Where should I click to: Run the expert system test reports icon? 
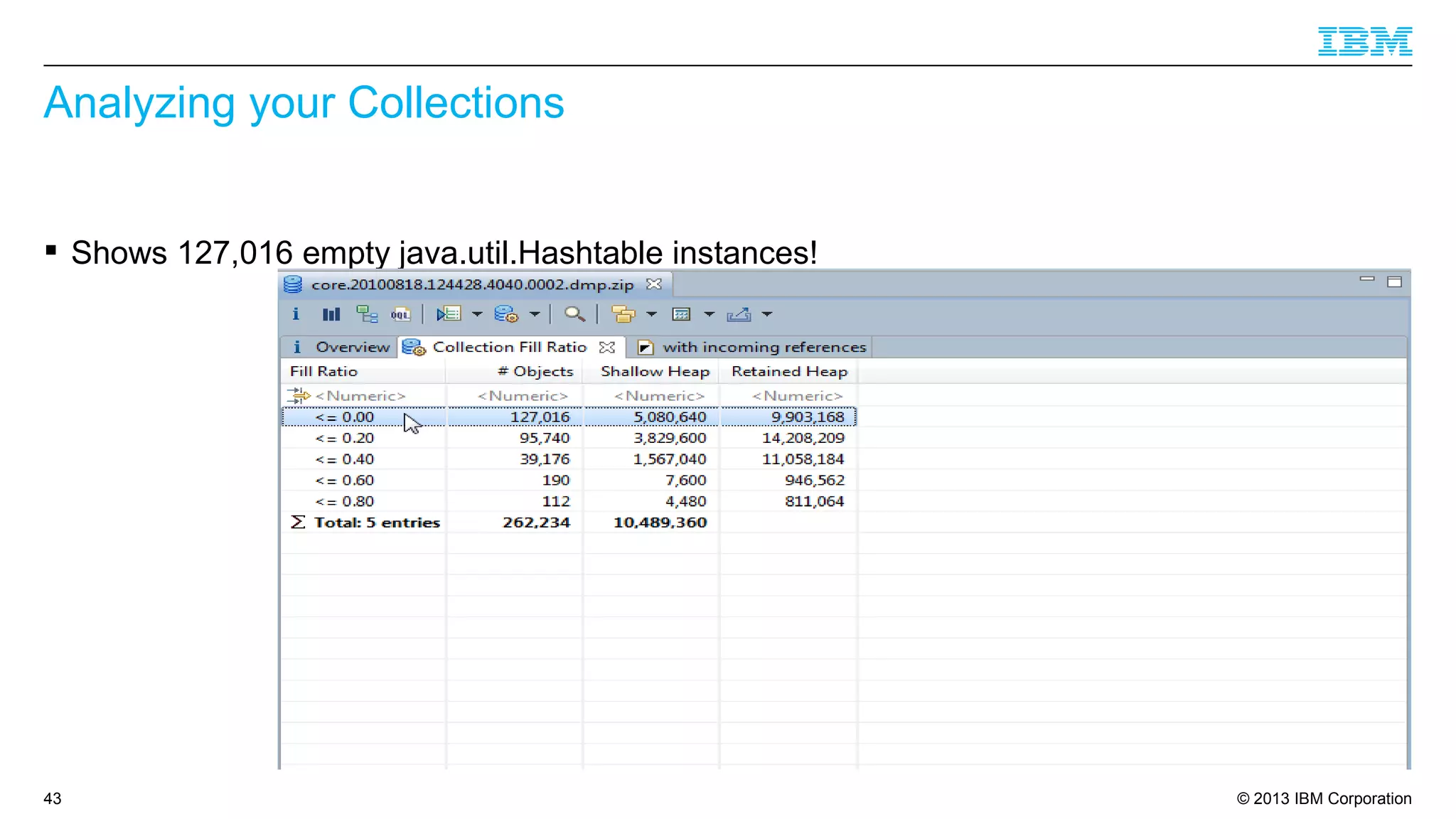pos(449,314)
